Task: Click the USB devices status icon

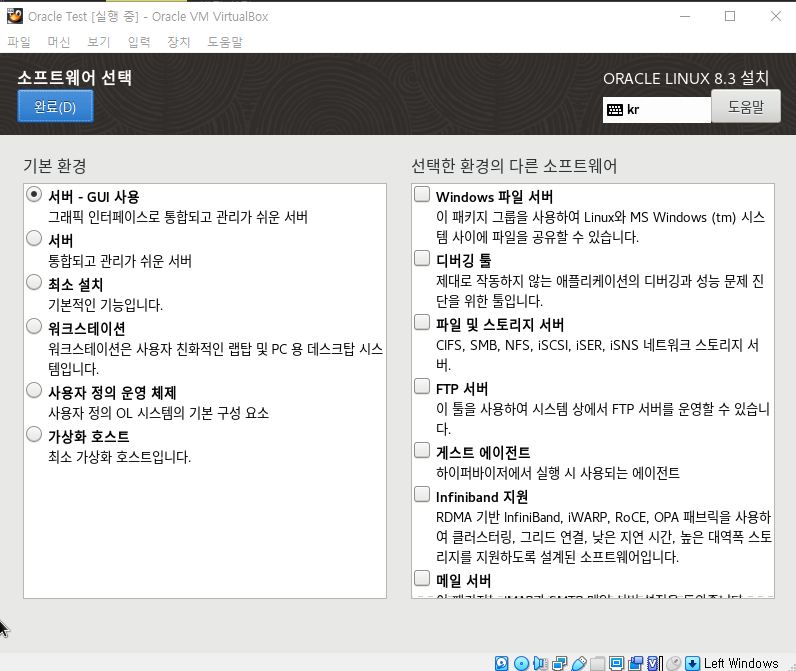Action: point(579,663)
